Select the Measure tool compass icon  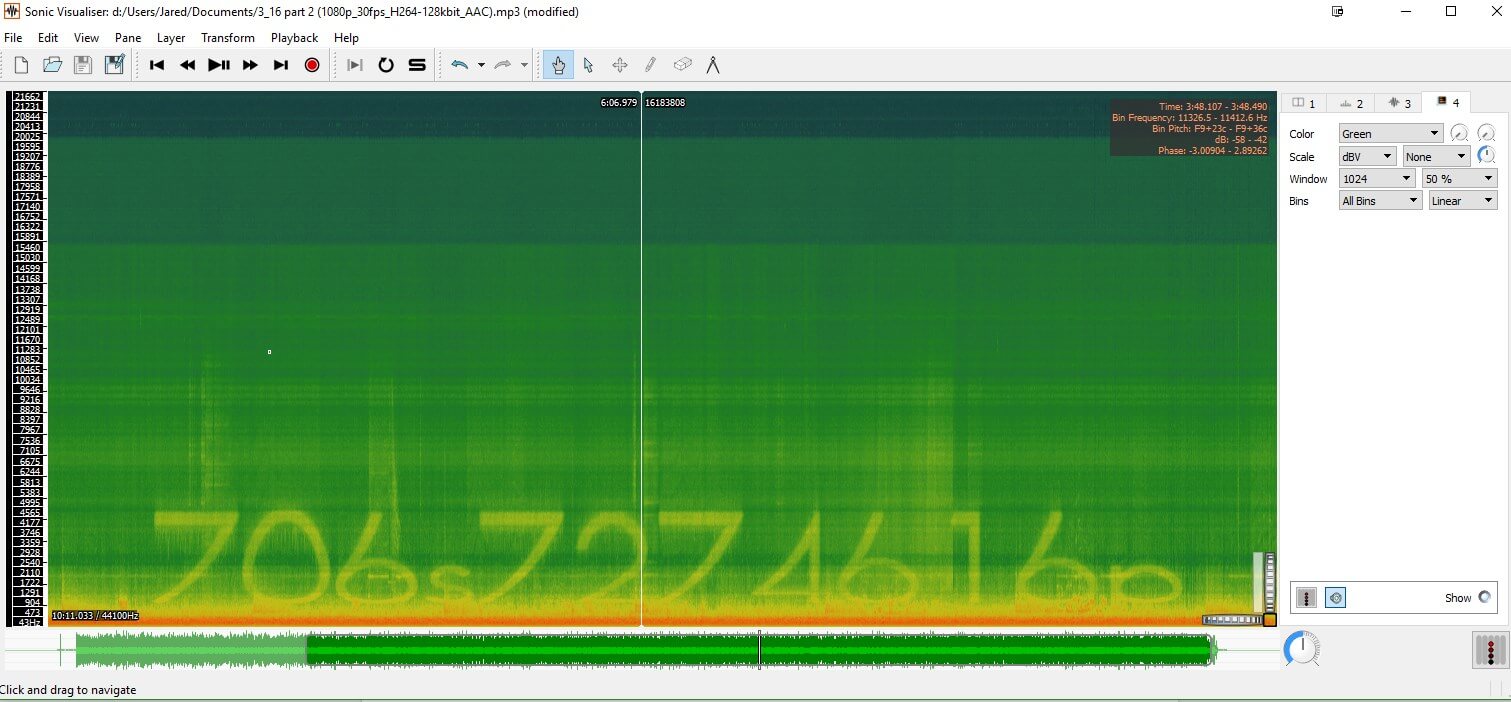[713, 65]
